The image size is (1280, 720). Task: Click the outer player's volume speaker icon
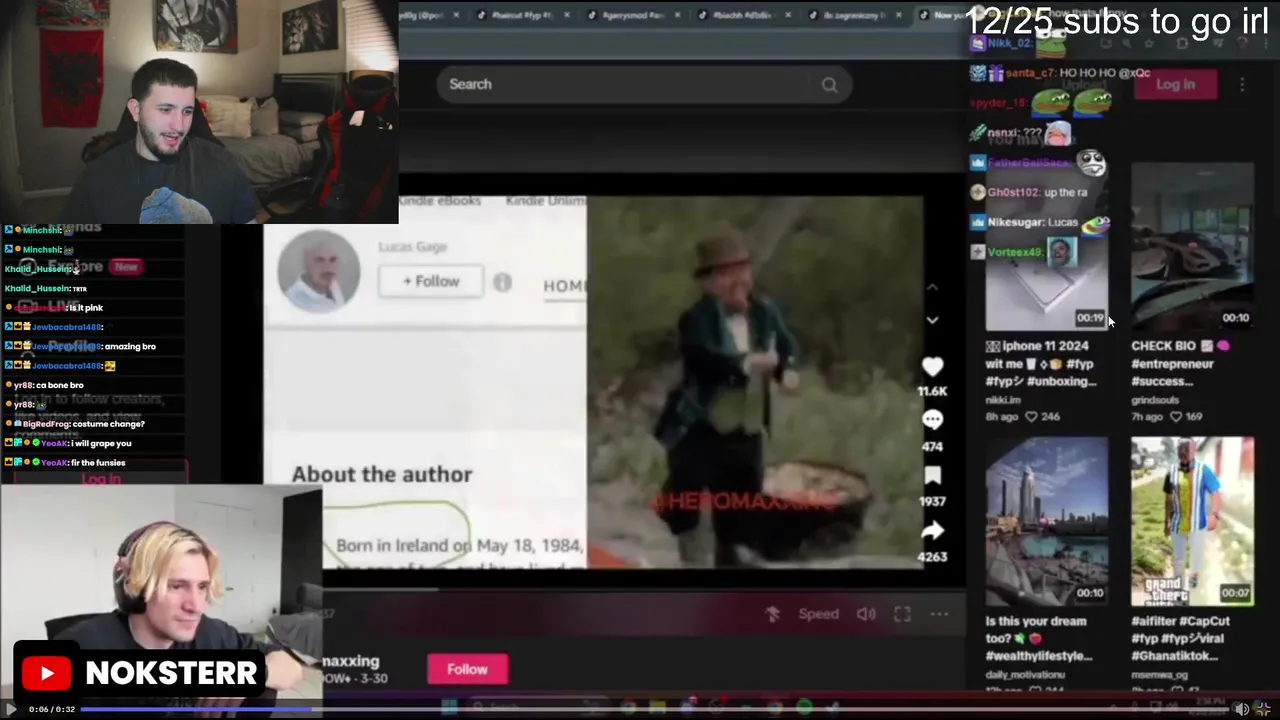(1242, 709)
